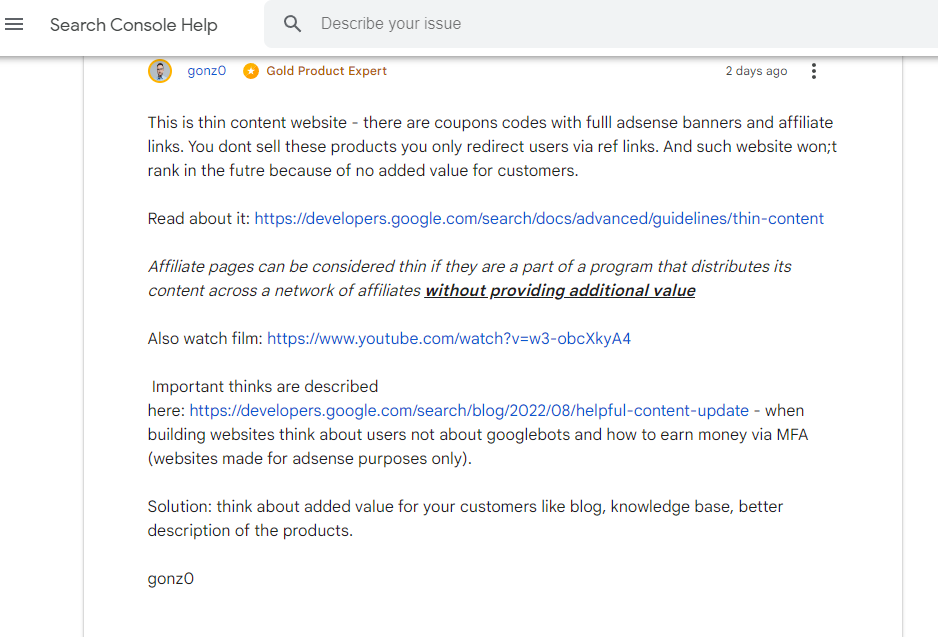Viewport: 938px width, 637px height.
Task: Open the helpful-content-update blog link
Action: click(469, 410)
